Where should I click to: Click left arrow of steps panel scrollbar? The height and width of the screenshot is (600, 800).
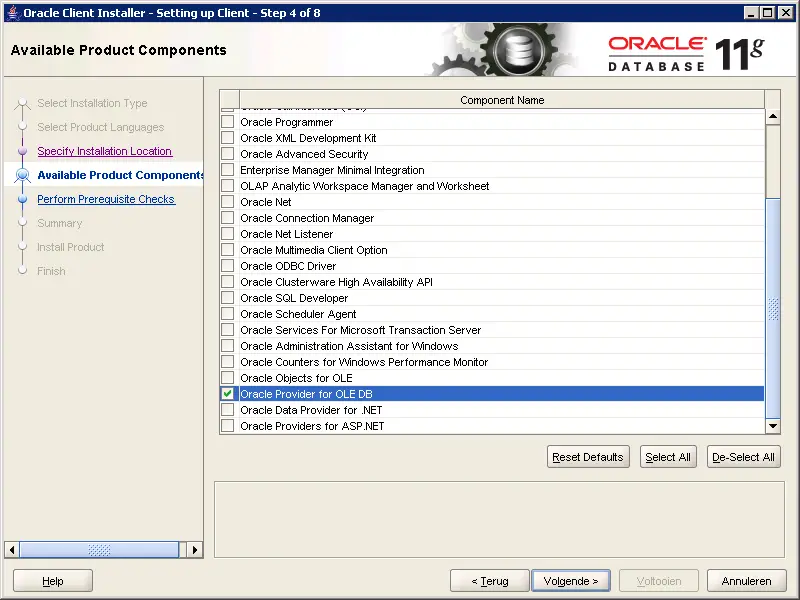(12, 549)
